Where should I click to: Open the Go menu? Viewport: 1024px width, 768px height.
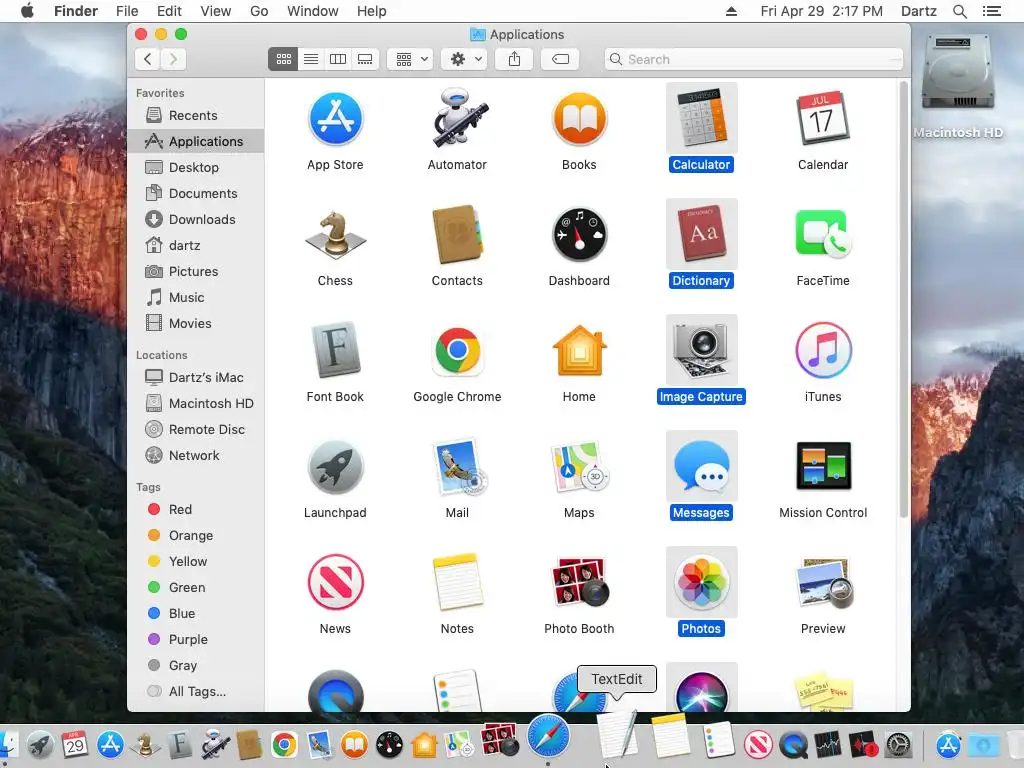tap(259, 11)
